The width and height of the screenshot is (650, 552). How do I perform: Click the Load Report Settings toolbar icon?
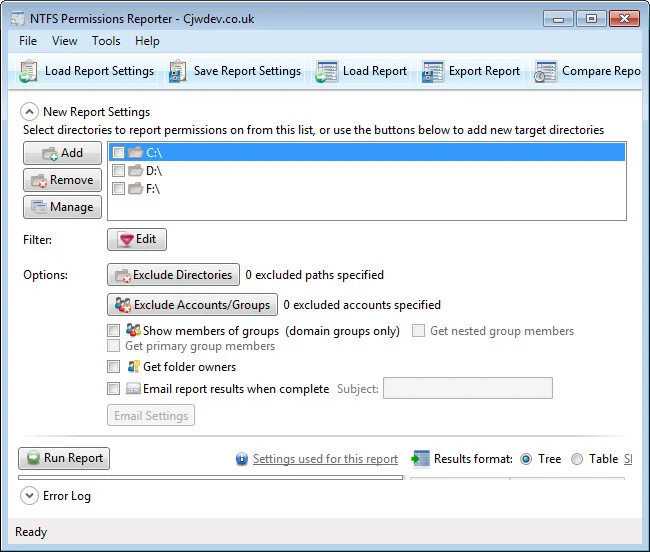(x=28, y=71)
